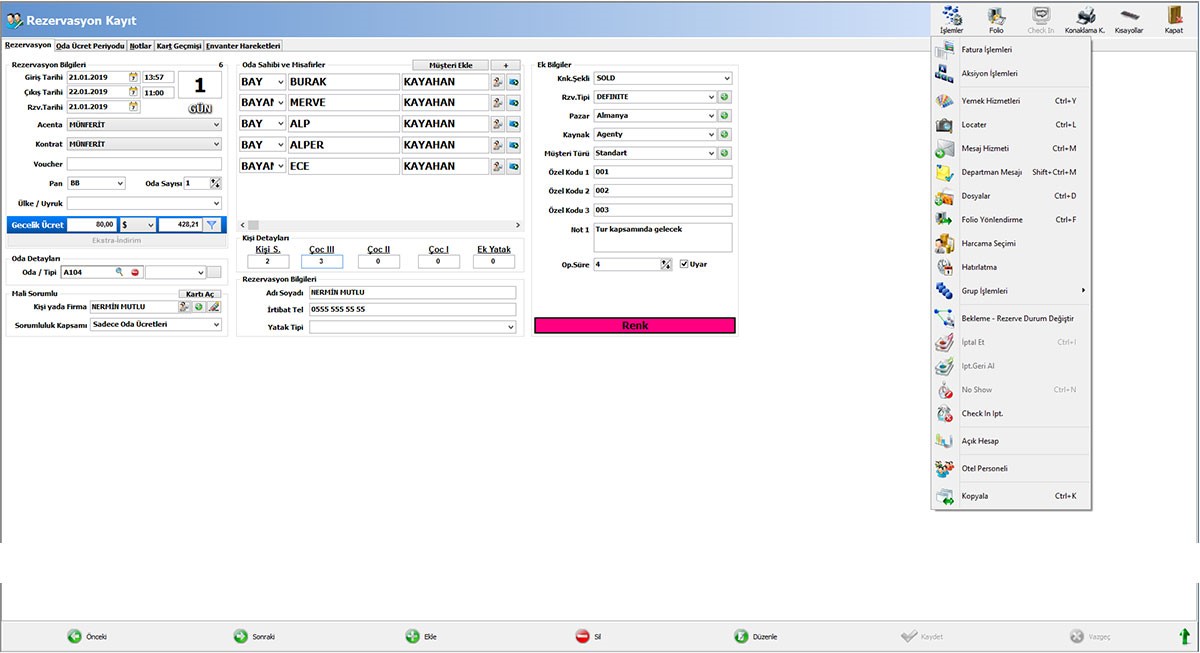The height and width of the screenshot is (653, 1200).
Task: Expand the Knk.Şekli dropdown
Action: 725,78
